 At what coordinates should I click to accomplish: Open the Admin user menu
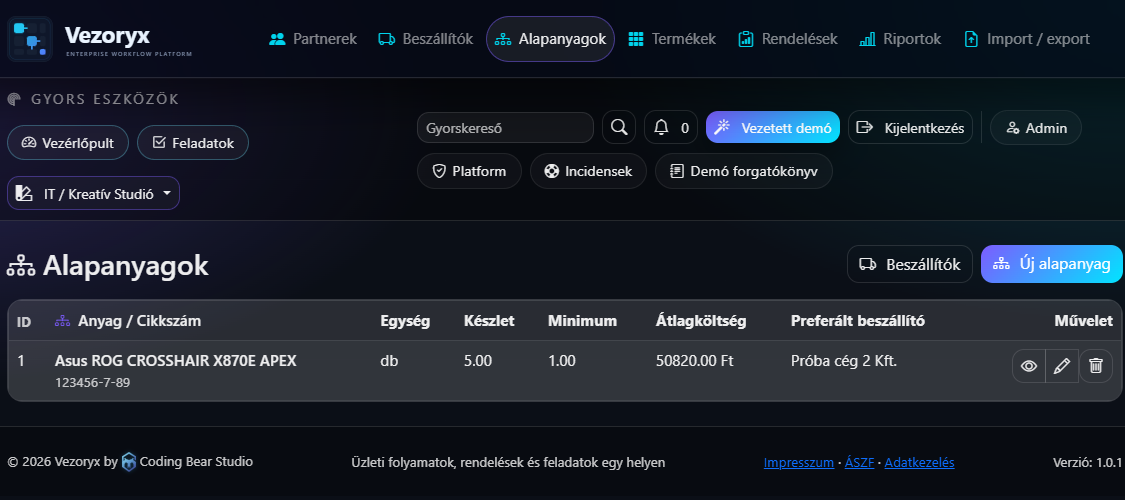pos(1036,127)
